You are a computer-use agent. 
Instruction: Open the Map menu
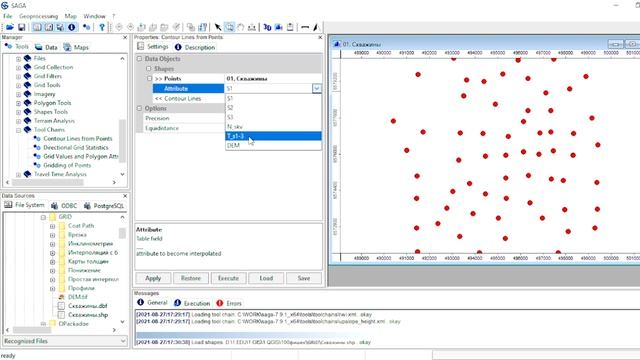click(x=71, y=16)
